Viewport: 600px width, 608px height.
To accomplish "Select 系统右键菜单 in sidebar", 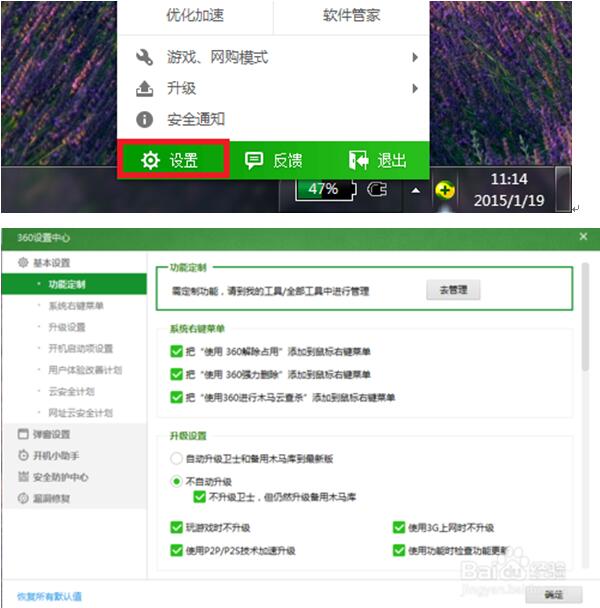I will [74, 306].
